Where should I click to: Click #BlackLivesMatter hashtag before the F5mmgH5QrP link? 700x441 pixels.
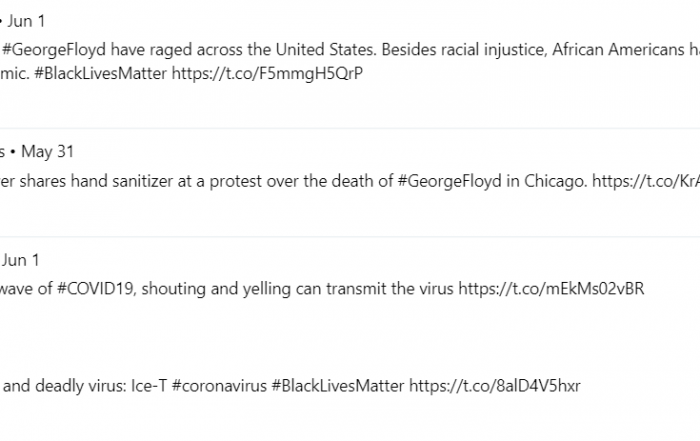pyautogui.click(x=100, y=73)
